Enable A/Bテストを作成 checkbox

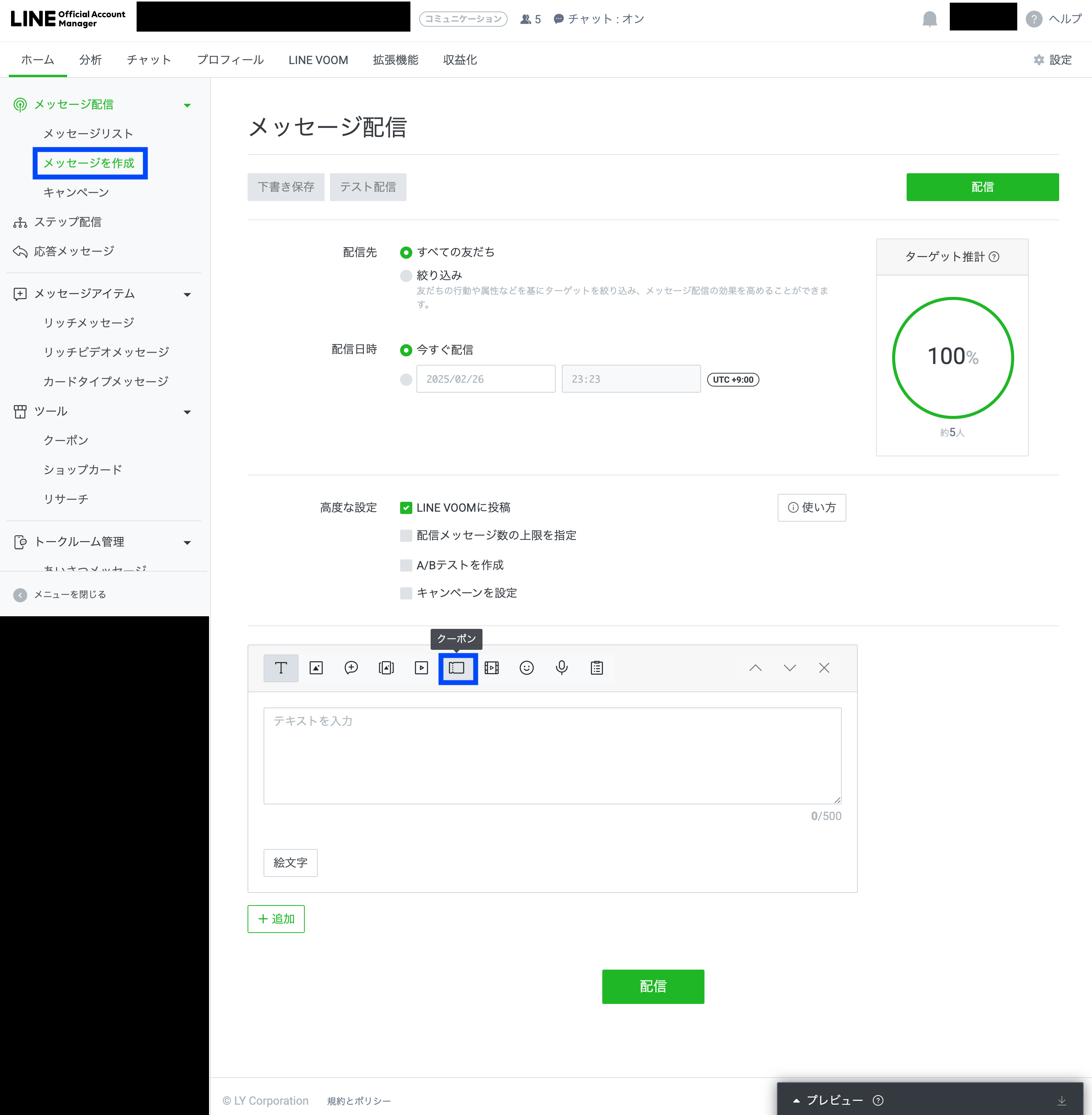pyautogui.click(x=406, y=565)
